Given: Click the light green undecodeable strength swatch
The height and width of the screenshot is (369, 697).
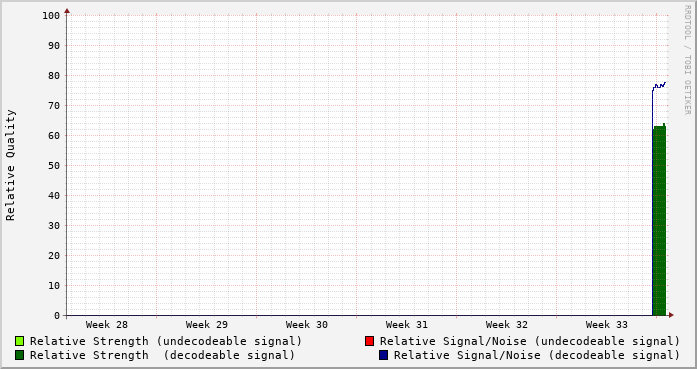Looking at the screenshot, I should click(20, 341).
